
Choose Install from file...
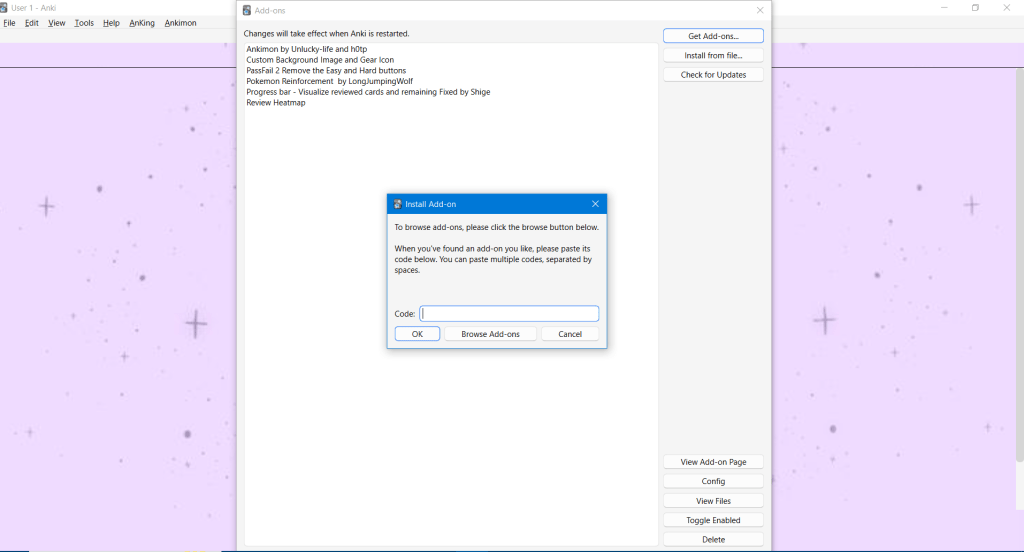point(713,55)
